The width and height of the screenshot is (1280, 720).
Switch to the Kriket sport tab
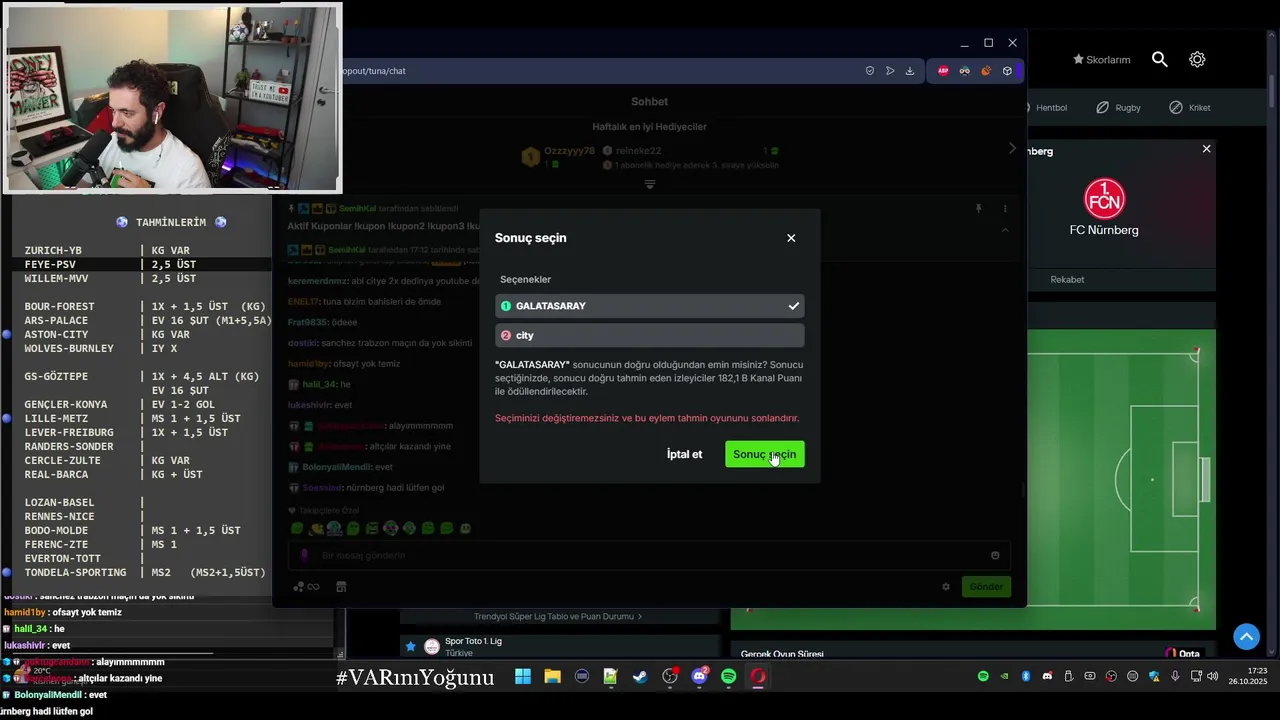coord(1190,107)
